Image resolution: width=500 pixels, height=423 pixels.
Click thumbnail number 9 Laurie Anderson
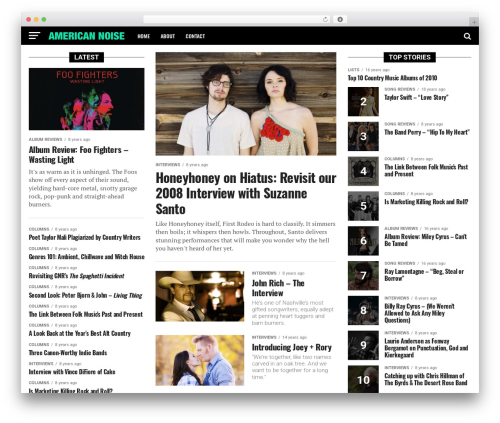coord(363,345)
